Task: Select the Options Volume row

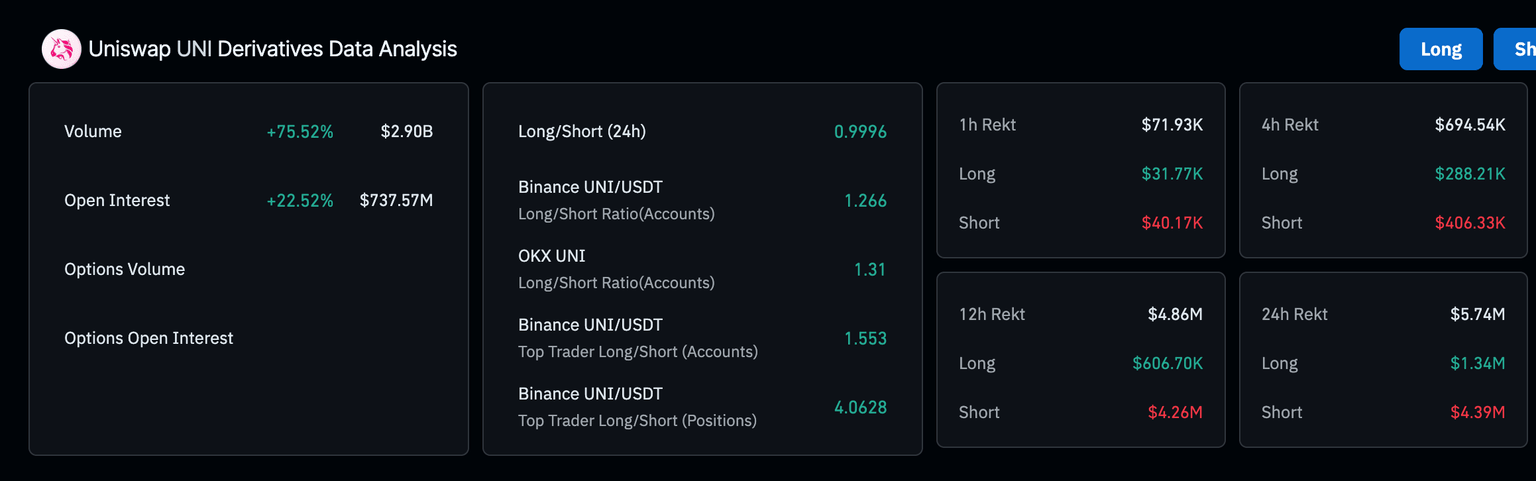Action: 125,270
